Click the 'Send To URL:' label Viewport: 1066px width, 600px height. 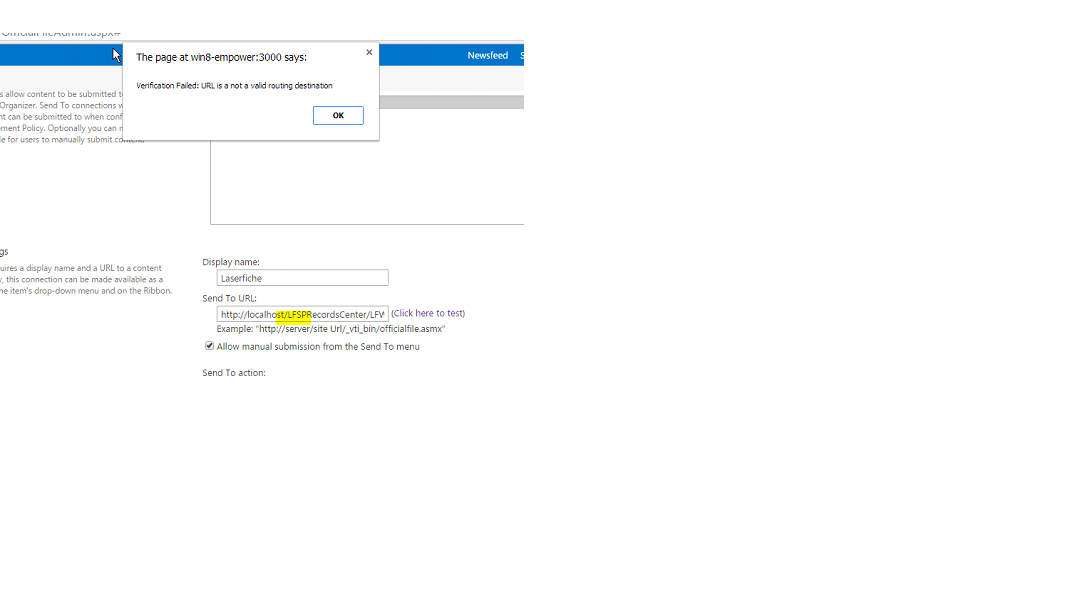pos(229,298)
